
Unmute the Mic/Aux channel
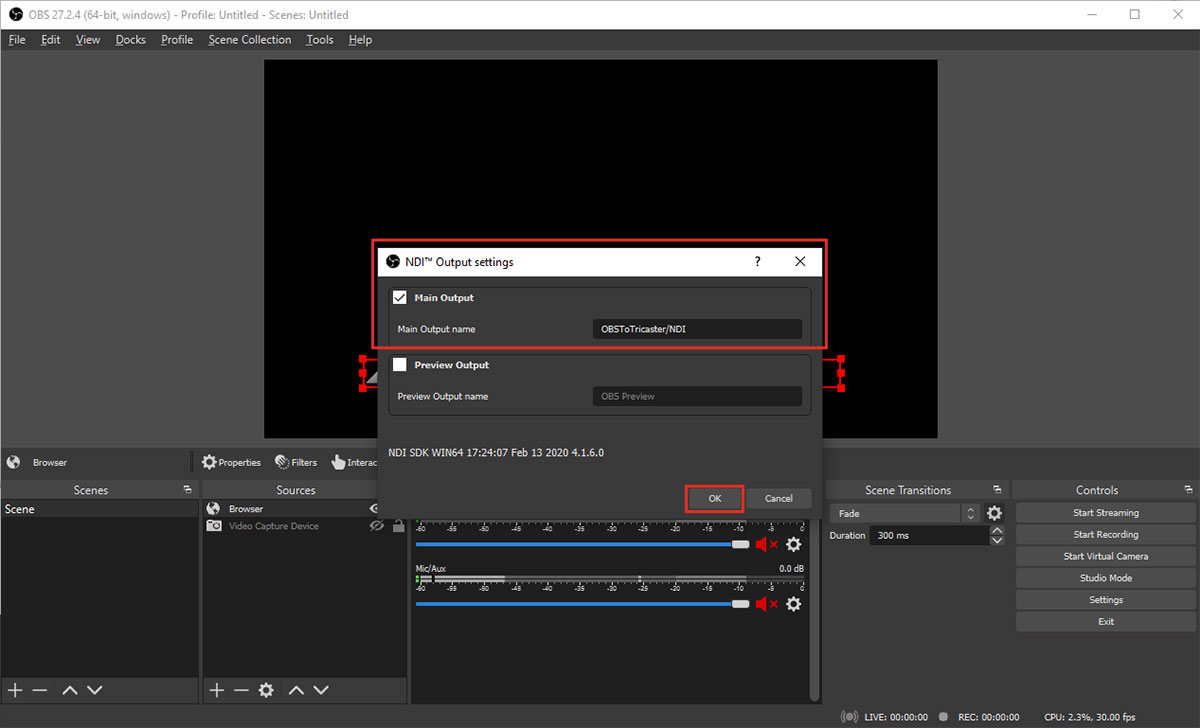click(766, 604)
